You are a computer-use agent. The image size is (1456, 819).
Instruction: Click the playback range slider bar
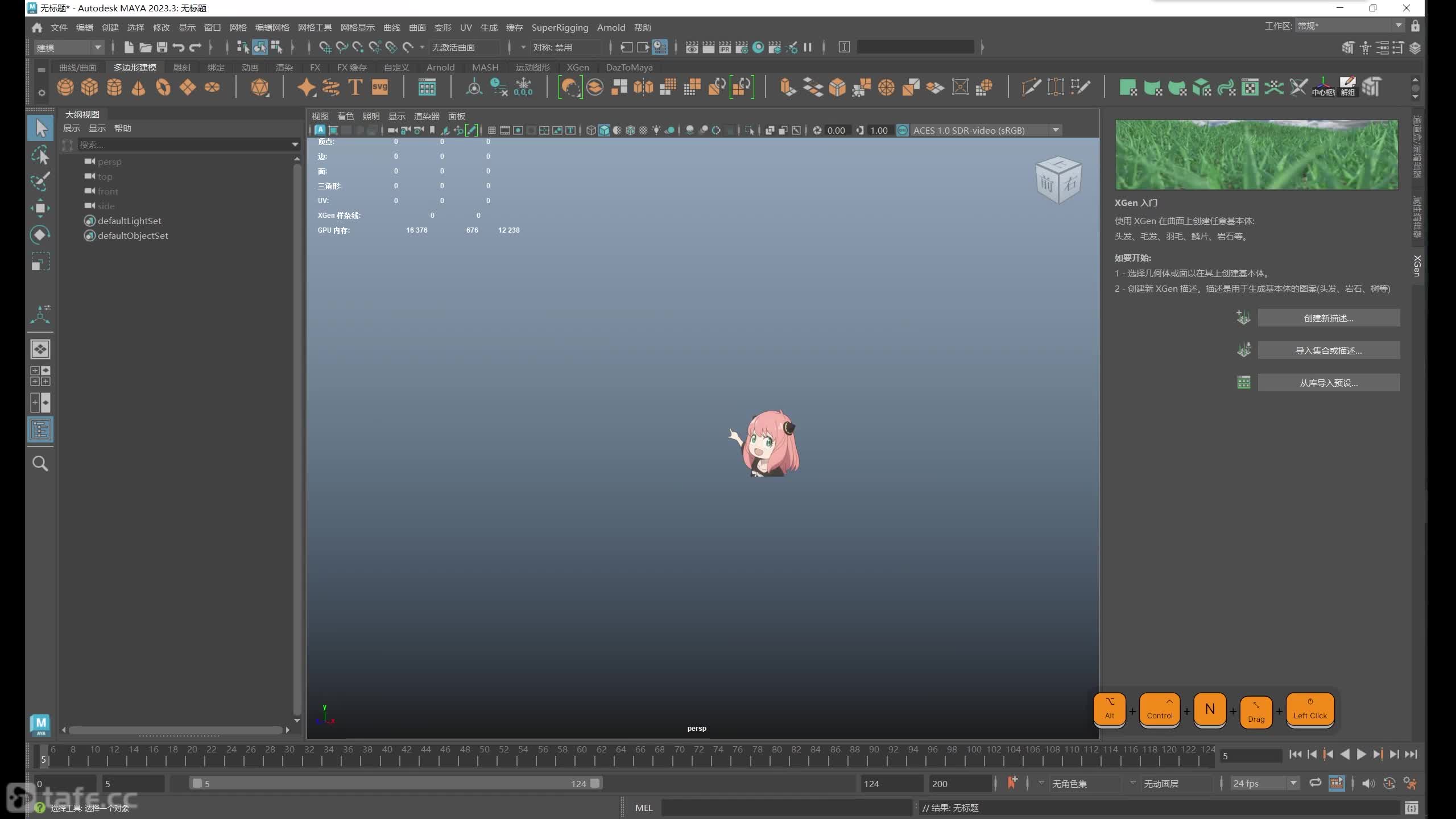(396, 783)
